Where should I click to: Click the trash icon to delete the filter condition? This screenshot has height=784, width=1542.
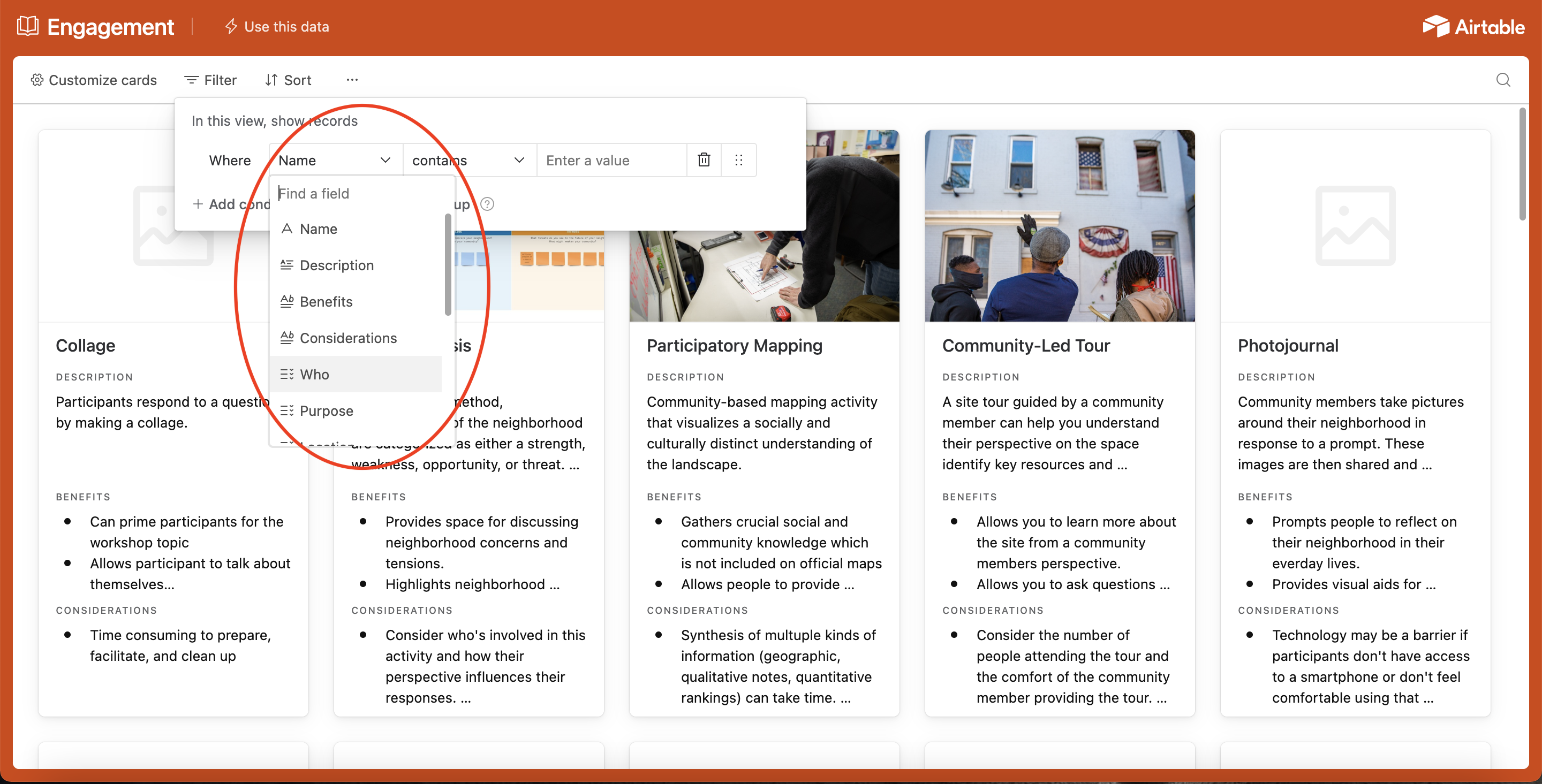[x=704, y=160]
